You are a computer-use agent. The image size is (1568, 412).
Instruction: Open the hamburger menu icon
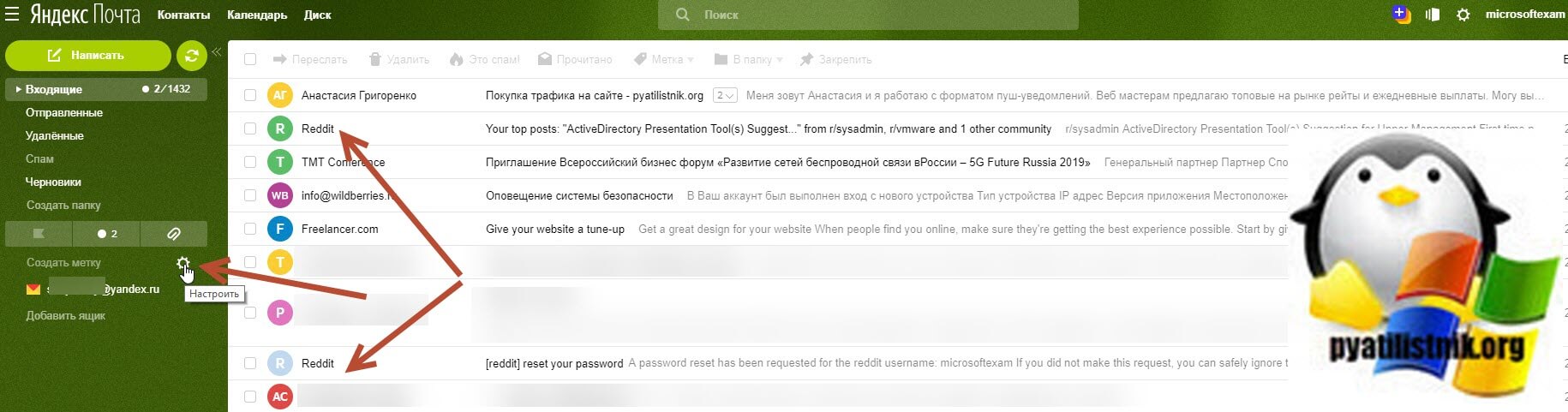point(12,14)
